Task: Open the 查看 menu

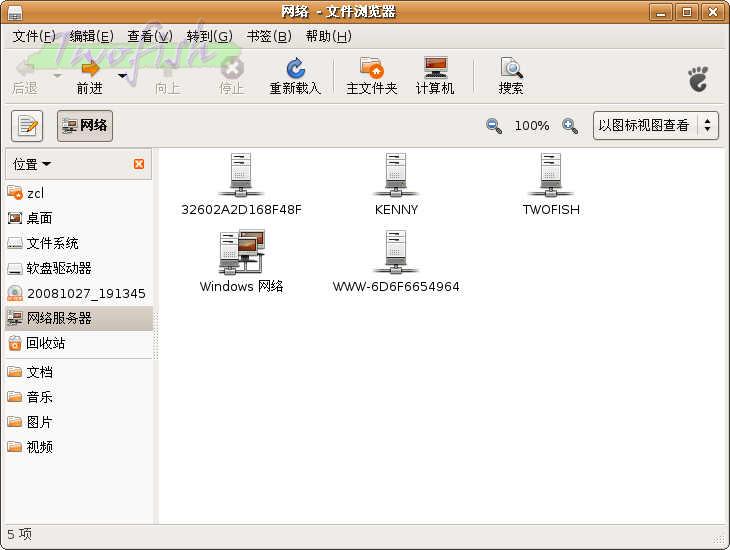Action: click(150, 36)
